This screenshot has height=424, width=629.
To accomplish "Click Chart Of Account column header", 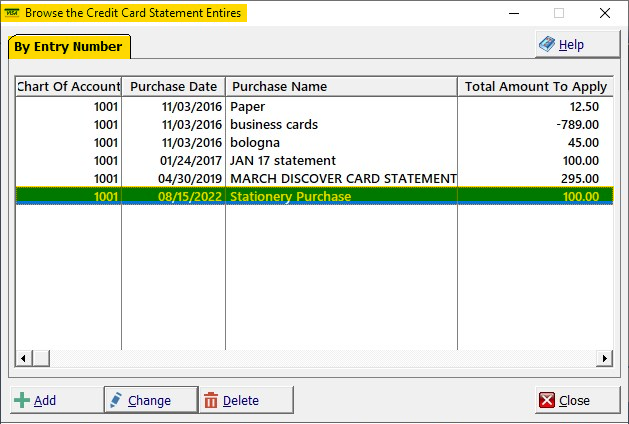I will point(68,86).
